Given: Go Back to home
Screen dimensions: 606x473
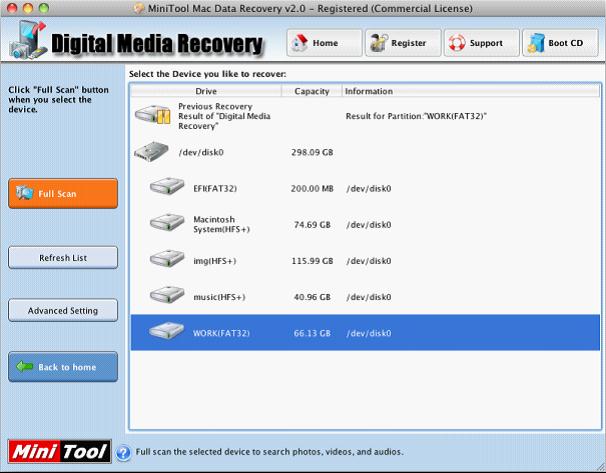Looking at the screenshot, I should pyautogui.click(x=63, y=367).
